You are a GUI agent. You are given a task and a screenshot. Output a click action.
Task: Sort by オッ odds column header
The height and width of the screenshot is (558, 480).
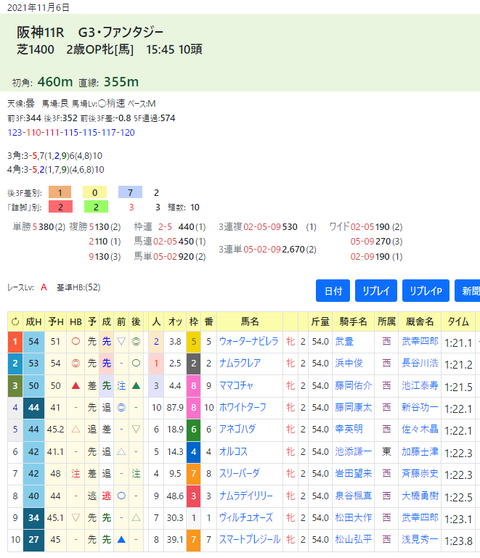click(175, 322)
